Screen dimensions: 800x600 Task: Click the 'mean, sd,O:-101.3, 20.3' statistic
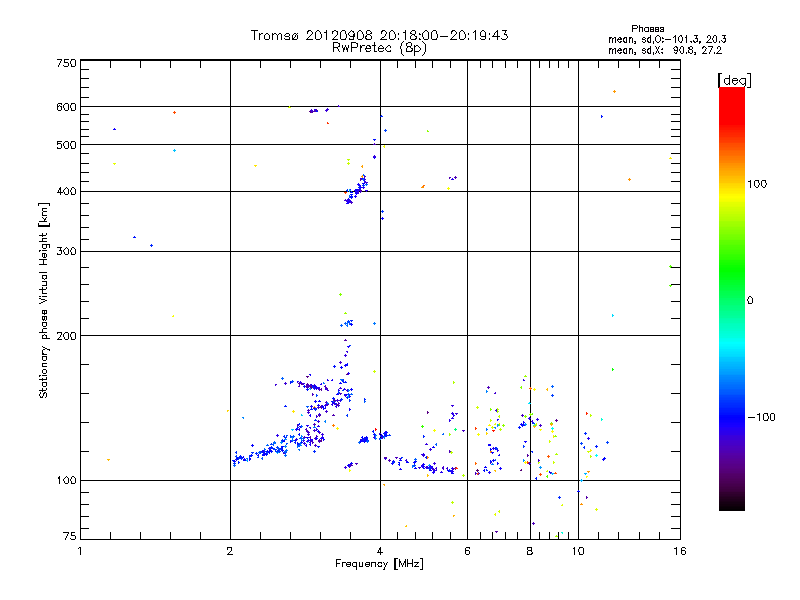pos(667,39)
